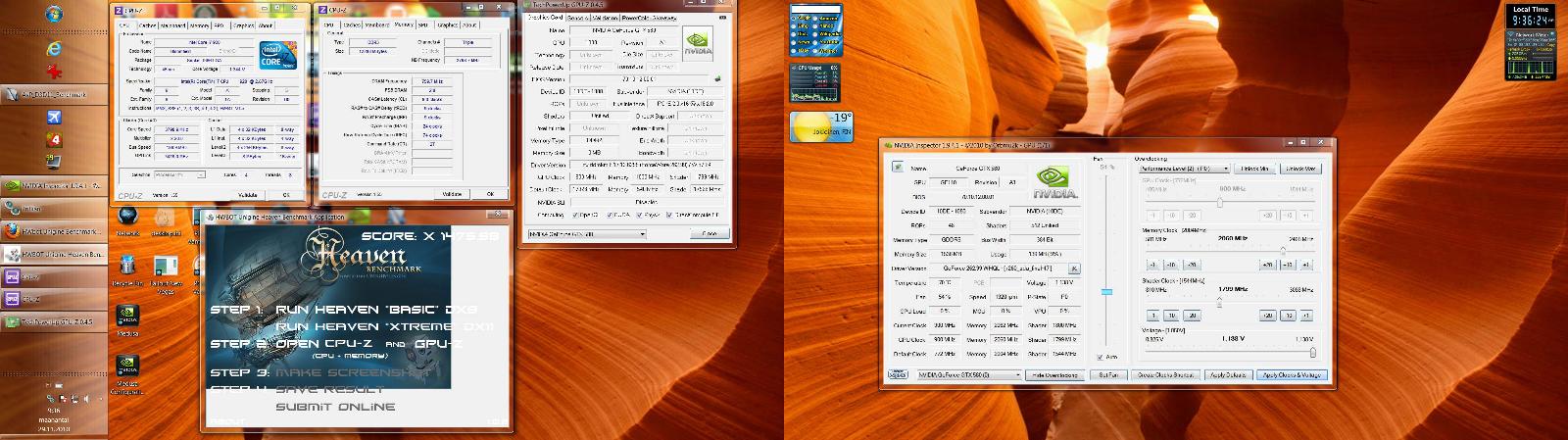Viewport: 1568px width, 440px height.
Task: Switch to the Sensors tab in GPU-Z
Action: tap(578, 18)
